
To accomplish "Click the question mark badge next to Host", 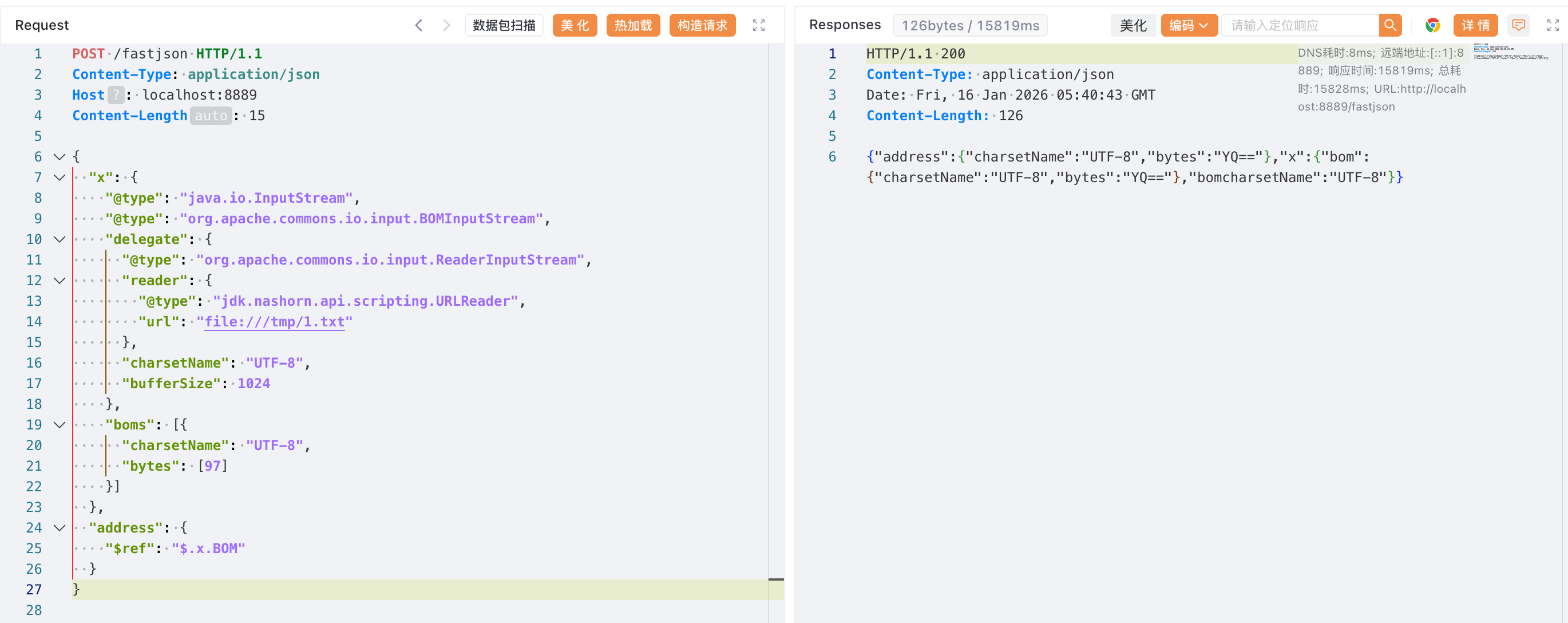I will click(x=116, y=95).
